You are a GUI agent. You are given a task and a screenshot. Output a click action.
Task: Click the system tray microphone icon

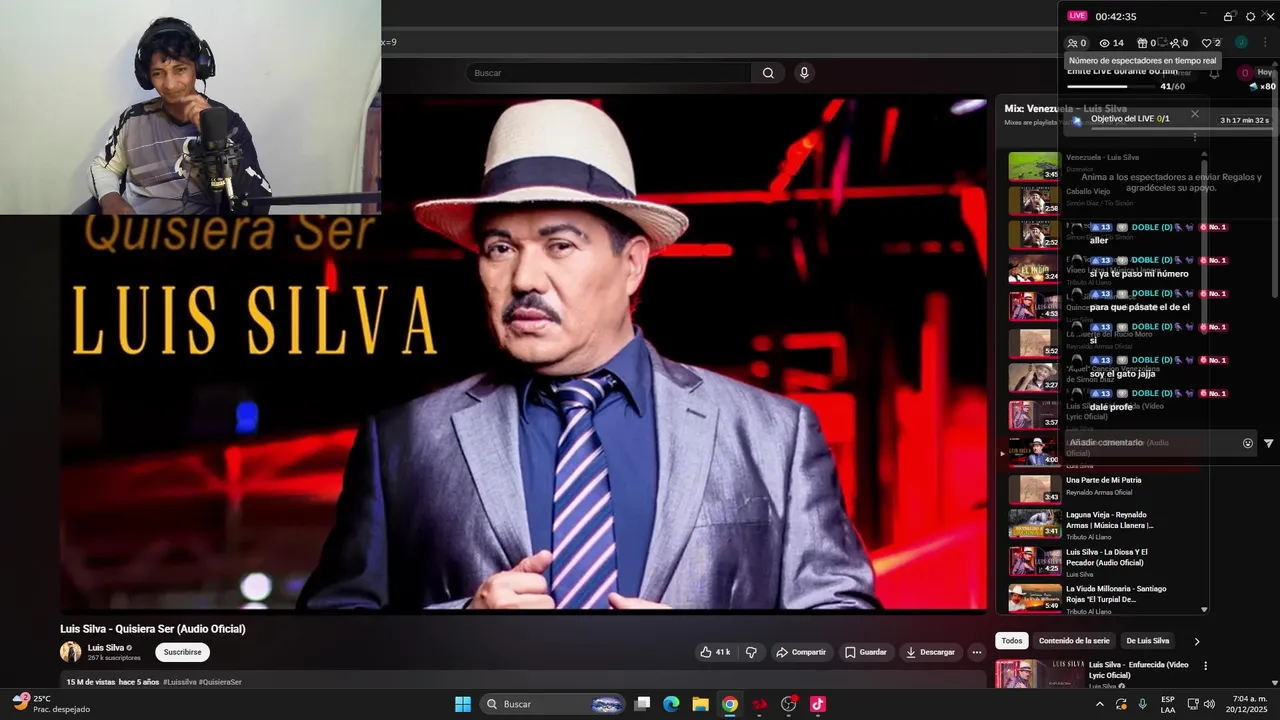1142,704
